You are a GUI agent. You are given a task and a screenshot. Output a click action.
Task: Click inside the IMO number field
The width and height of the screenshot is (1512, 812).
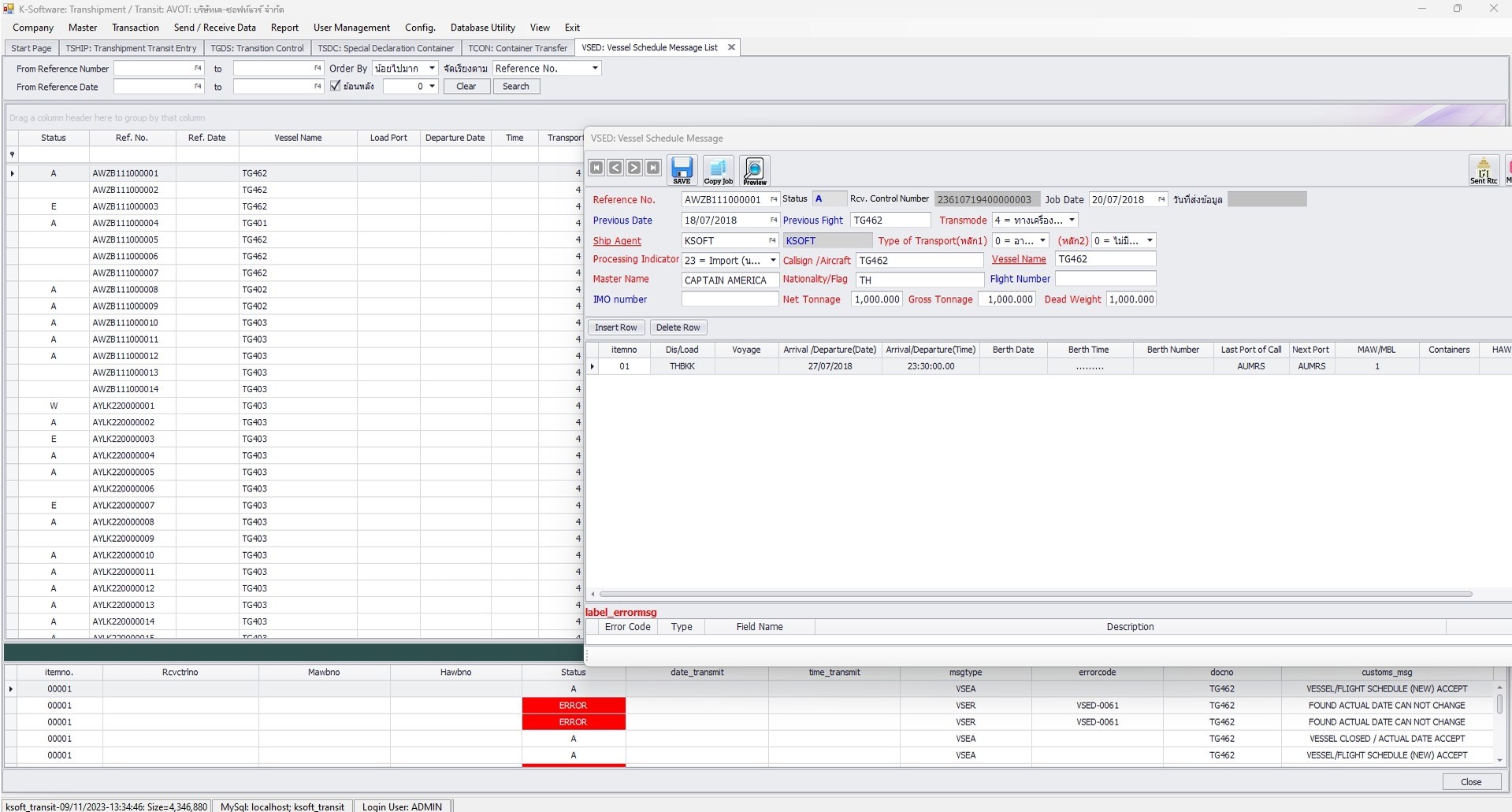click(x=729, y=299)
